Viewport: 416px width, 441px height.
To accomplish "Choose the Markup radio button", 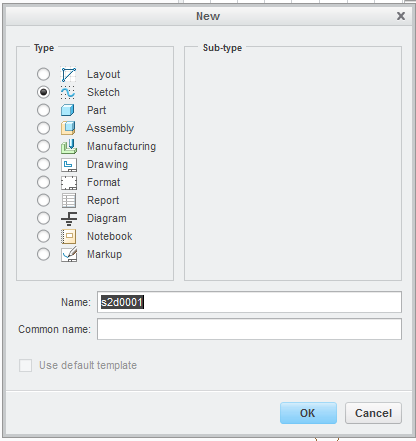I will click(x=43, y=254).
